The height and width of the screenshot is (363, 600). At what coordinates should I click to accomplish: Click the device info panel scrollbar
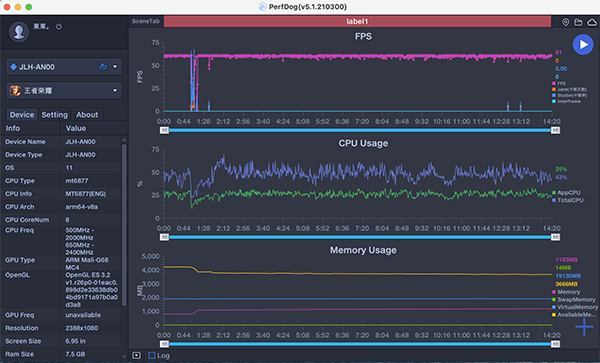click(x=124, y=222)
